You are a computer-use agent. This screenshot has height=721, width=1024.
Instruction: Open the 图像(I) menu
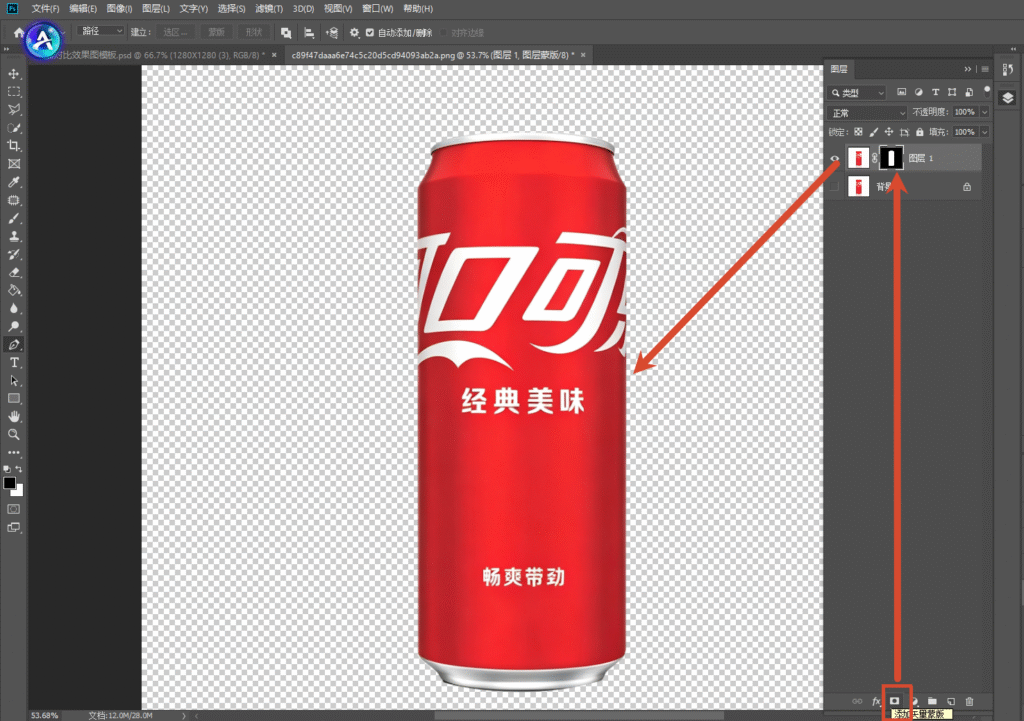(x=119, y=8)
